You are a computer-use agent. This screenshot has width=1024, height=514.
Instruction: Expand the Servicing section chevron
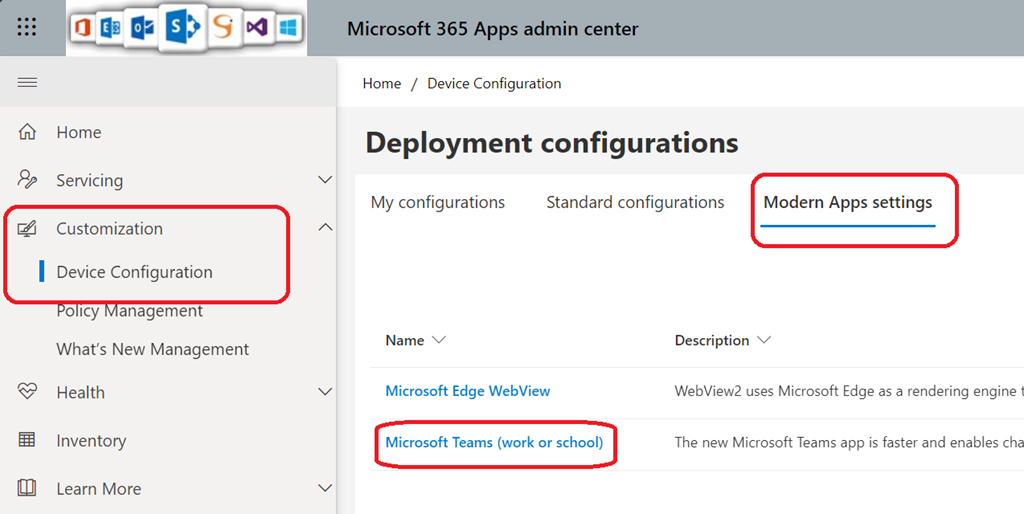324,180
